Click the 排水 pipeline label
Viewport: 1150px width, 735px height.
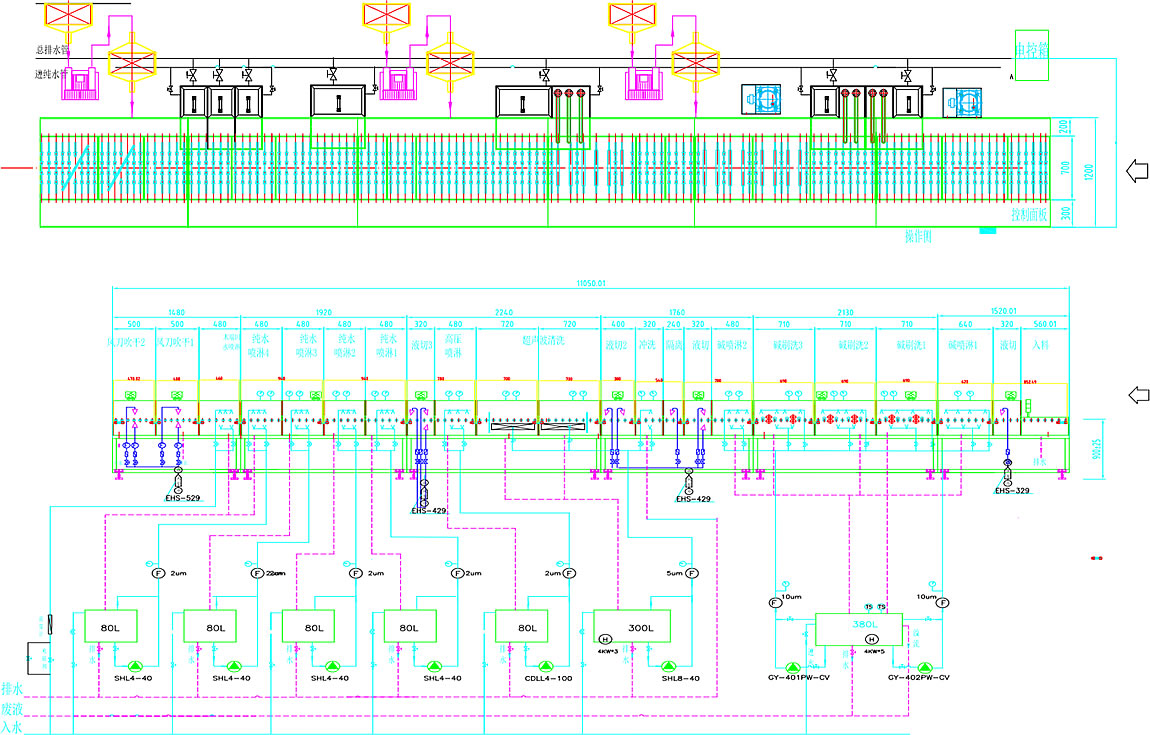pos(13,688)
